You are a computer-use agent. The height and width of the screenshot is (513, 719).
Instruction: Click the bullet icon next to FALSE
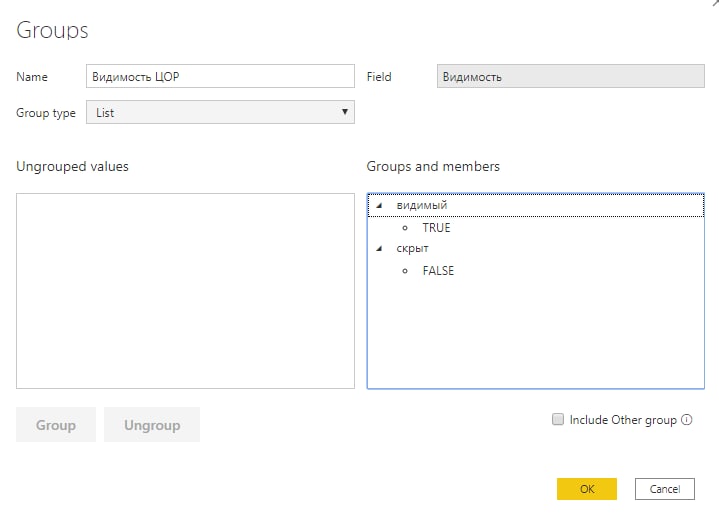[405, 271]
